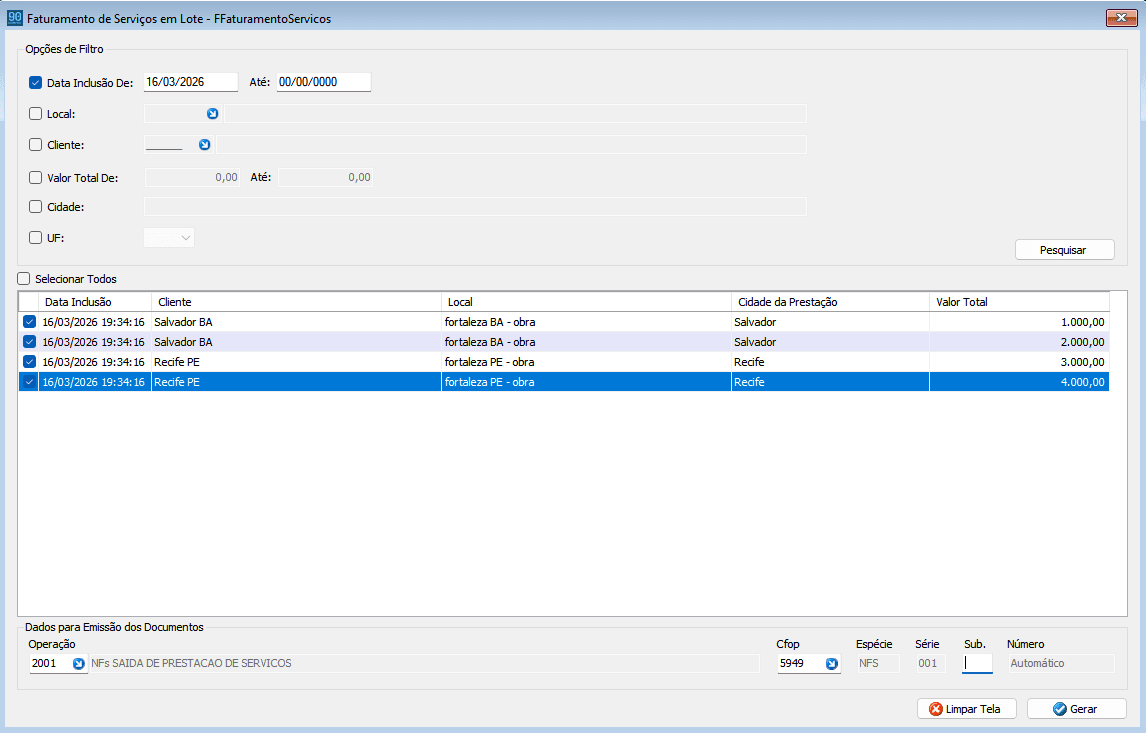1146x733 pixels.
Task: Focus the Local code field
Action: coord(175,113)
